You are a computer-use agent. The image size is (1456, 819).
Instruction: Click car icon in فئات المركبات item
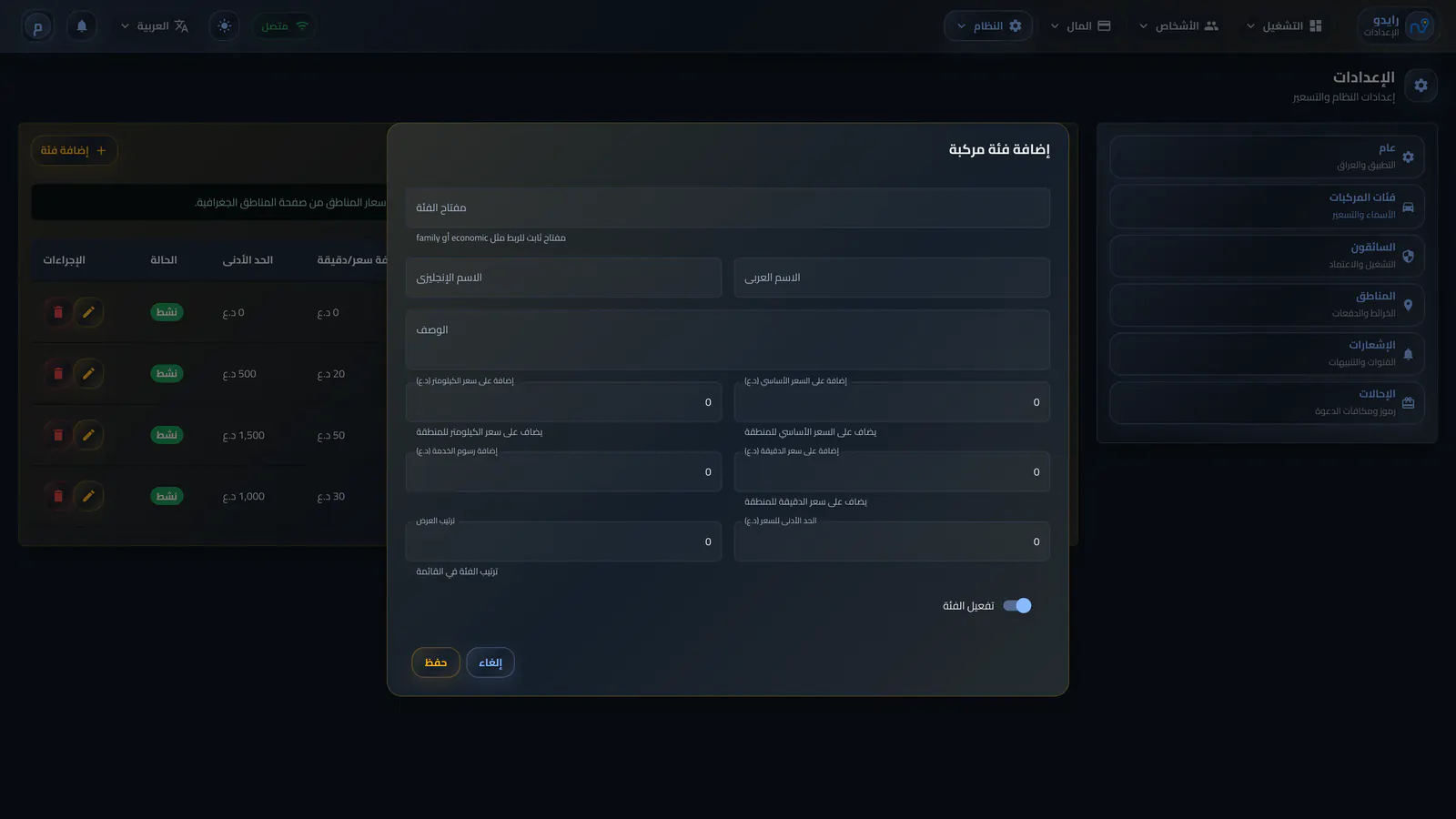[x=1408, y=207]
